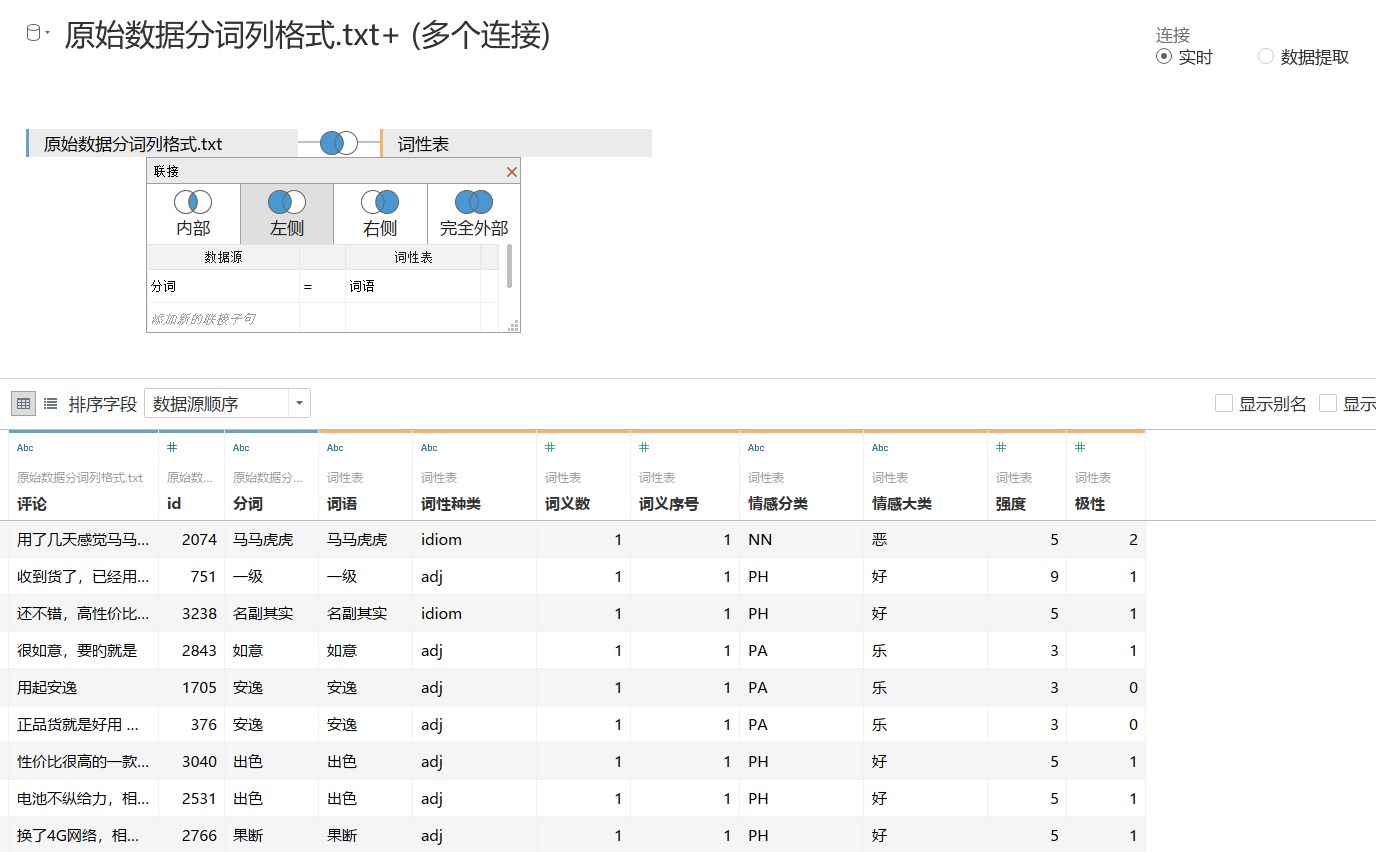The image size is (1376, 852).
Task: Click the 强度 value 9 cell
Action: tap(1027, 576)
